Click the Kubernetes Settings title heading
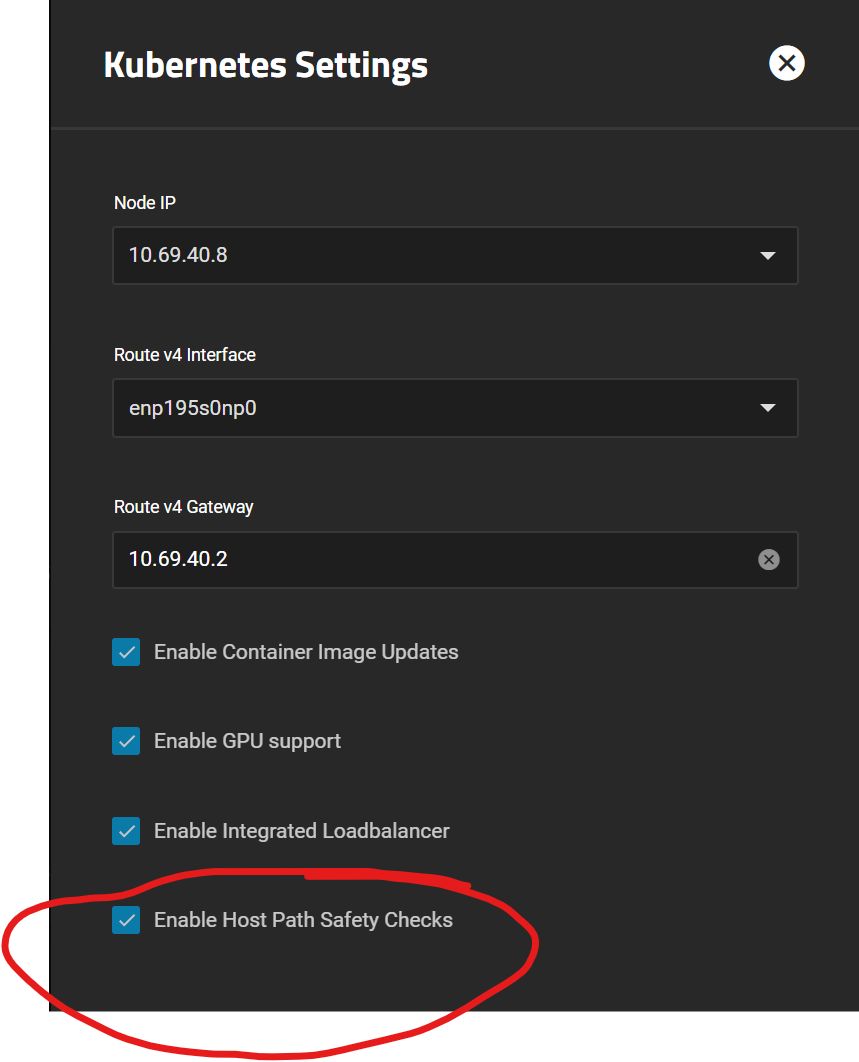Image resolution: width=859 pixels, height=1062 pixels. pos(266,66)
